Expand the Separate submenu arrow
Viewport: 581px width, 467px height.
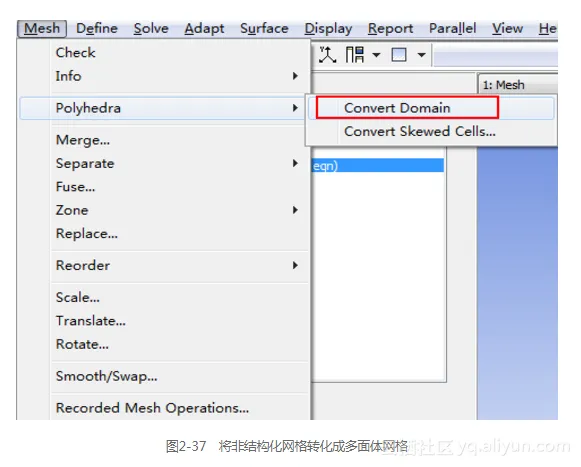click(295, 163)
